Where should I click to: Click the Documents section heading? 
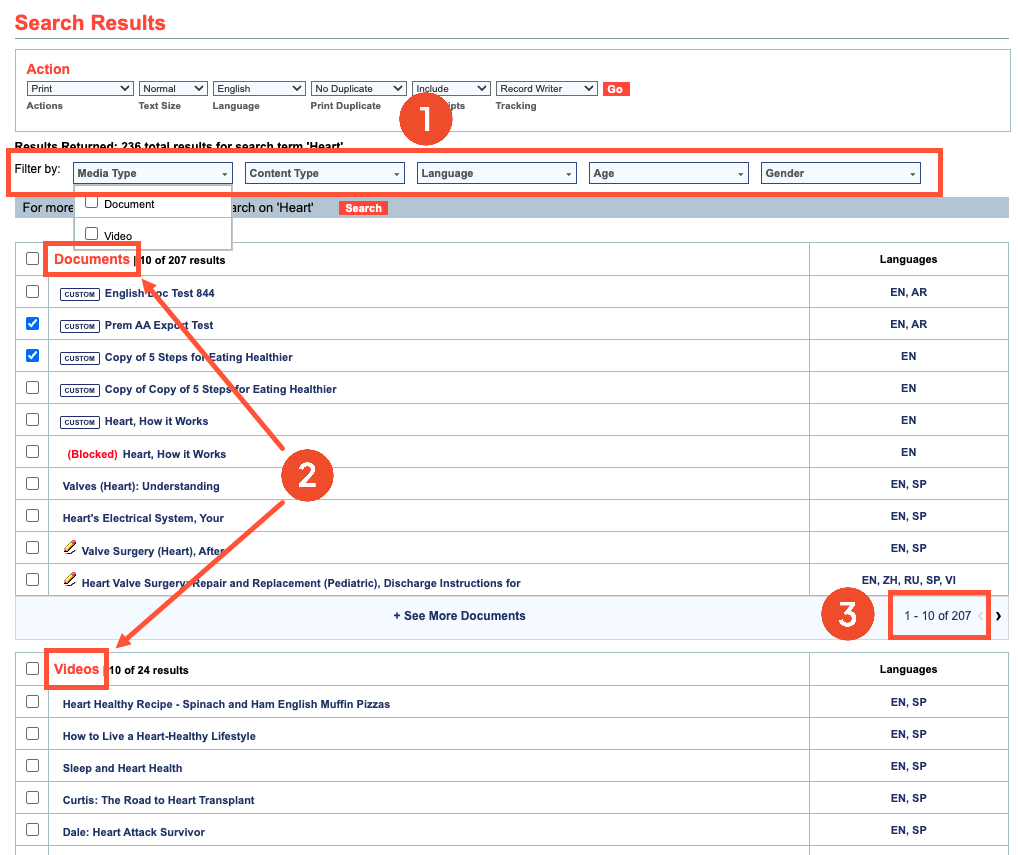click(x=91, y=258)
